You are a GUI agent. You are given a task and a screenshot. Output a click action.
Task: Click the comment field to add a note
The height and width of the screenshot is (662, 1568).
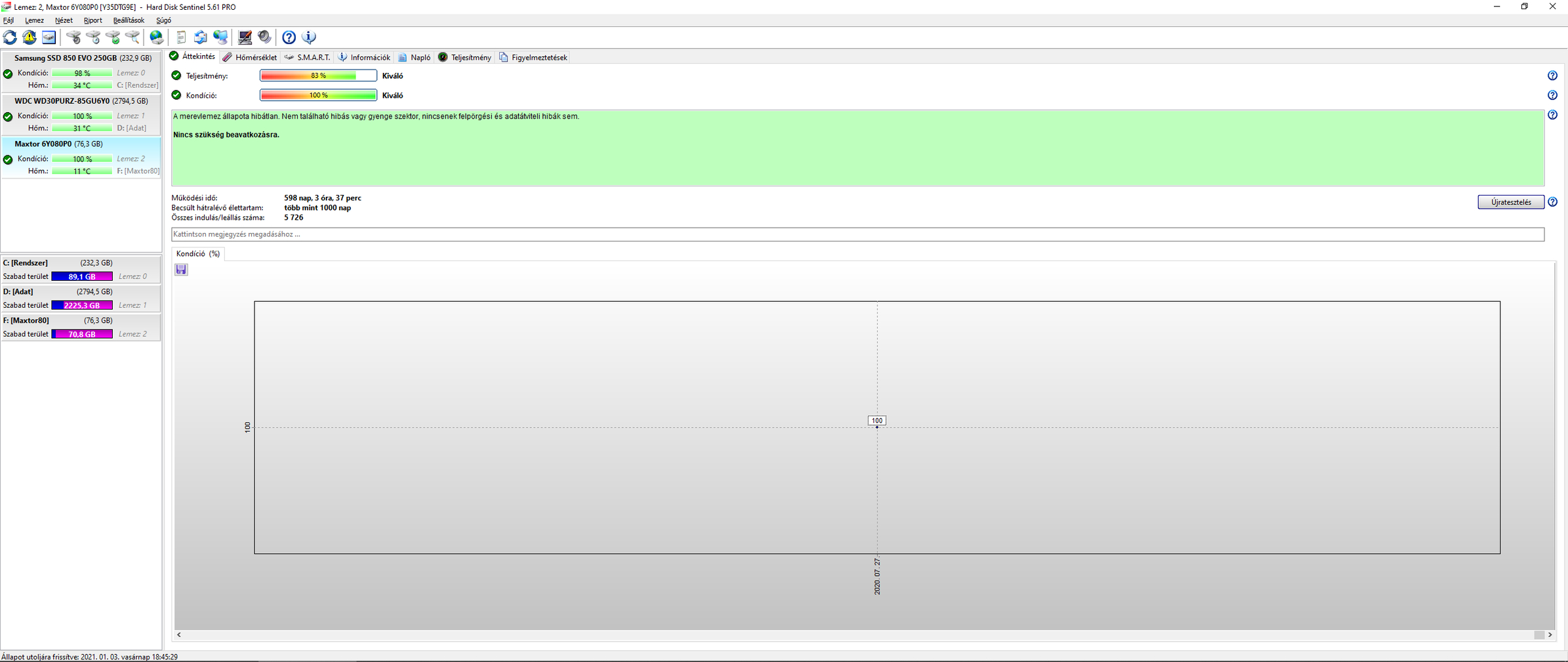click(x=858, y=234)
